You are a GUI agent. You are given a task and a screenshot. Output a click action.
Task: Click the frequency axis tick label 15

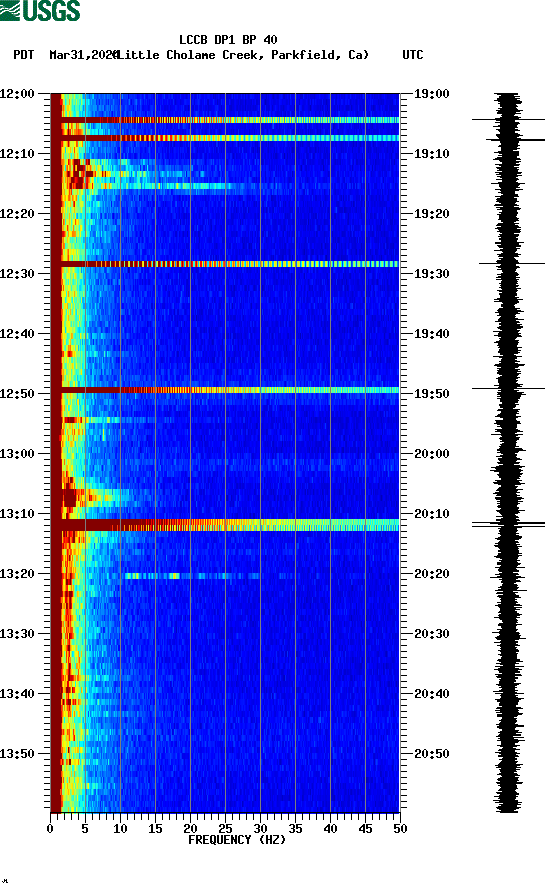point(155,829)
